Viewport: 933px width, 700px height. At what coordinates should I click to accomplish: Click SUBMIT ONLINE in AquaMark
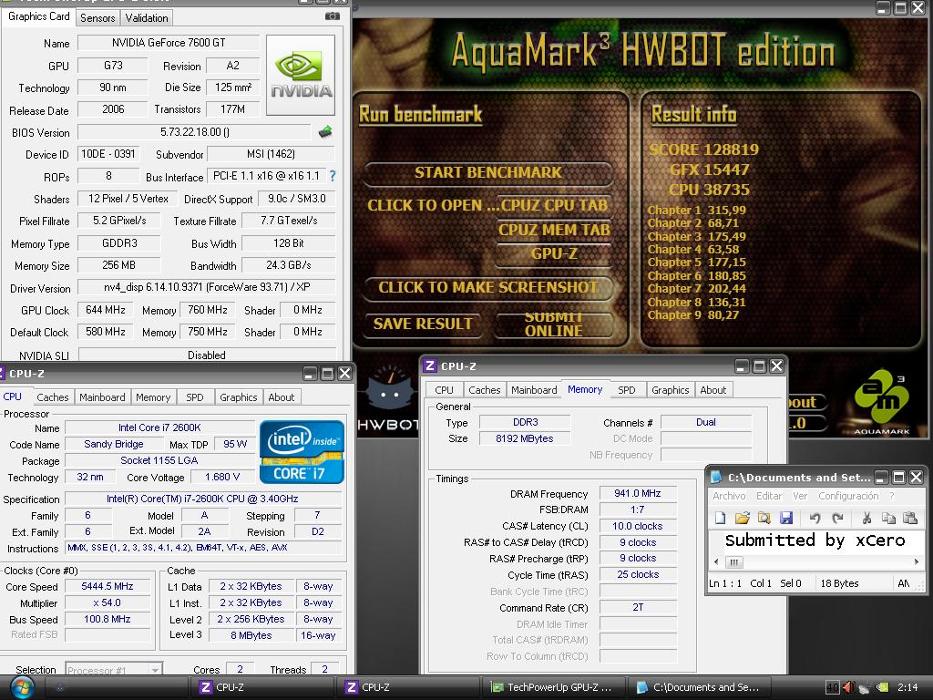coord(554,324)
